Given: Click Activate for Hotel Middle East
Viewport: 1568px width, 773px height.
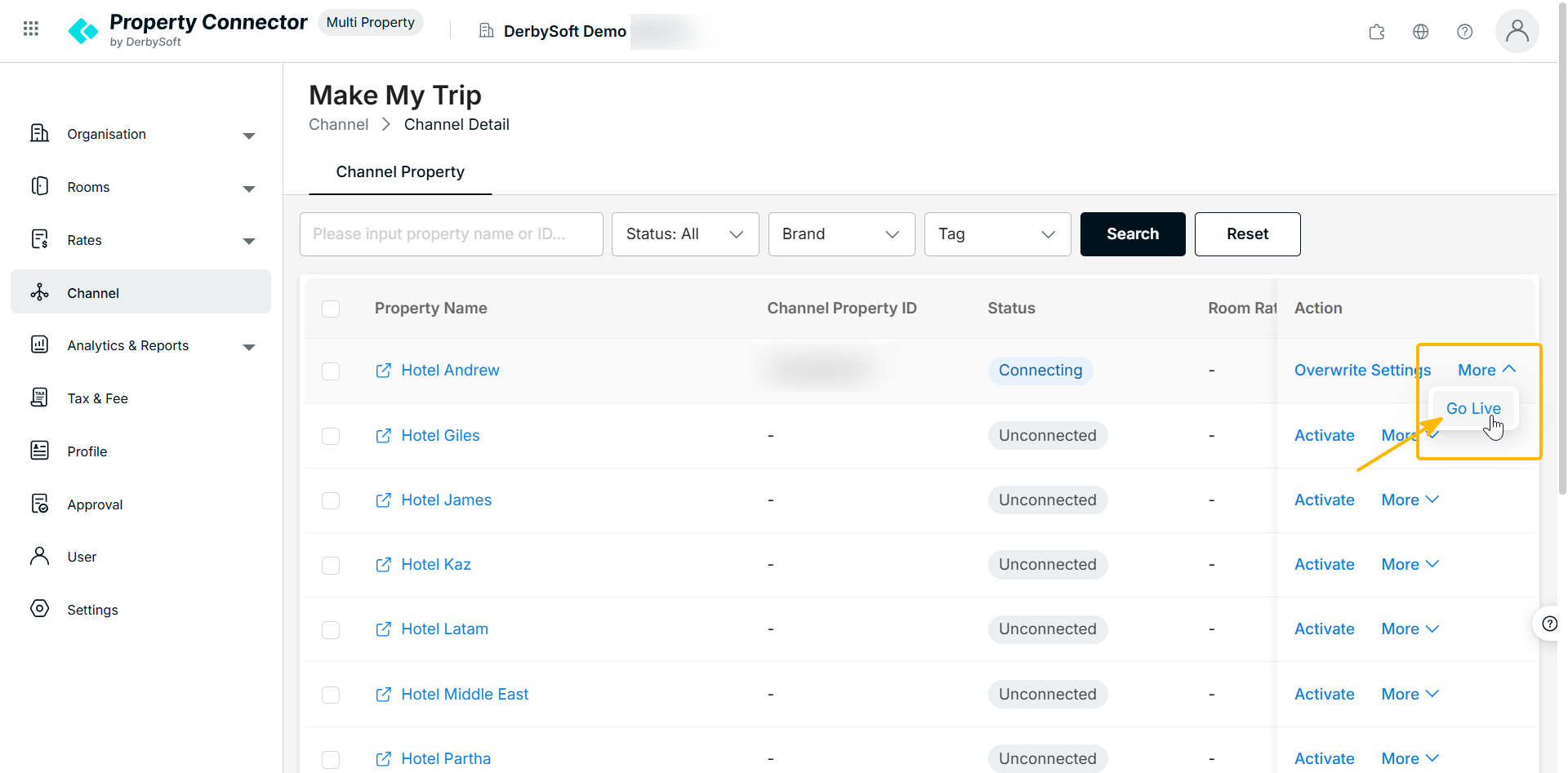Looking at the screenshot, I should click(1324, 695).
